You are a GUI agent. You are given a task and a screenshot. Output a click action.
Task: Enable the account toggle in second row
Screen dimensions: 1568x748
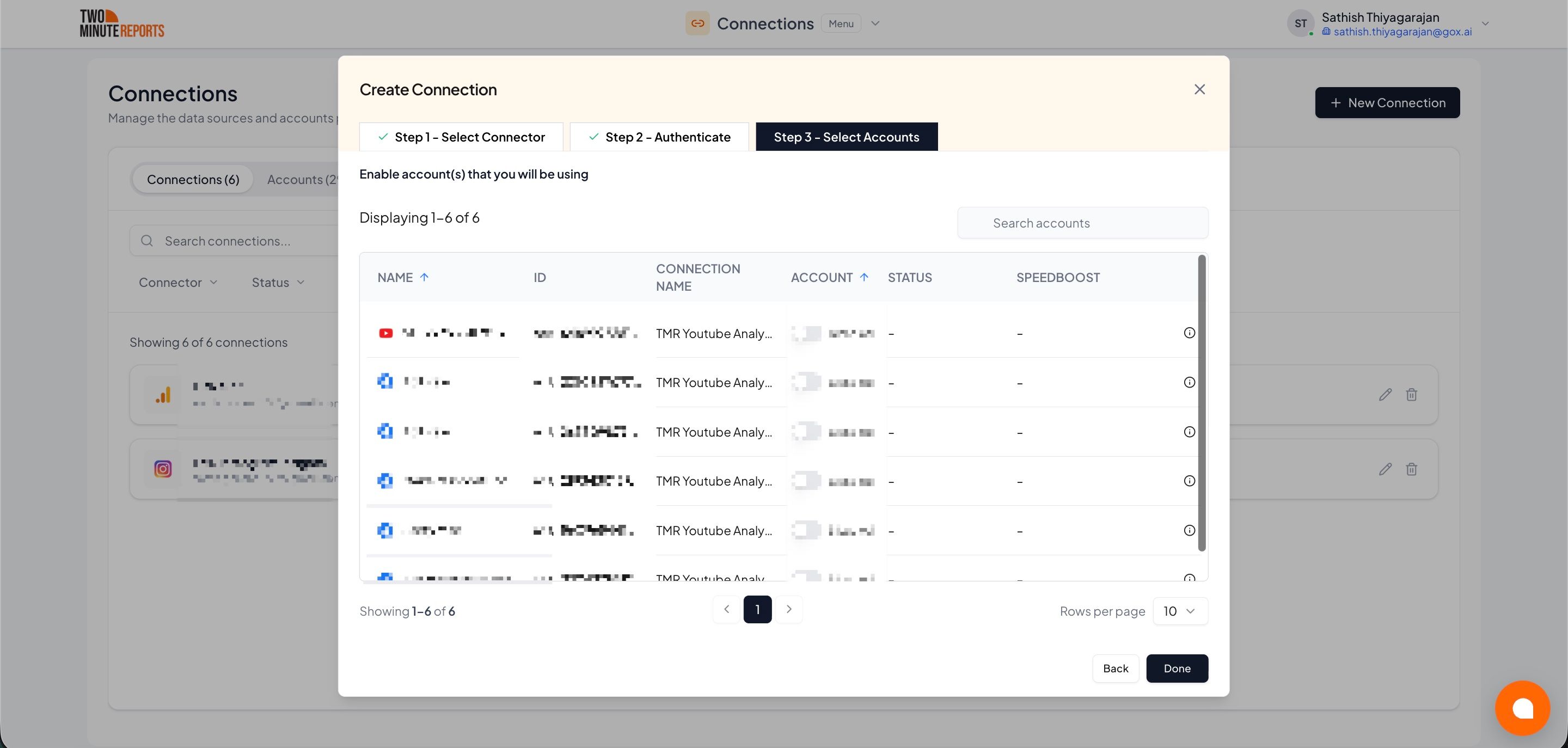click(806, 382)
